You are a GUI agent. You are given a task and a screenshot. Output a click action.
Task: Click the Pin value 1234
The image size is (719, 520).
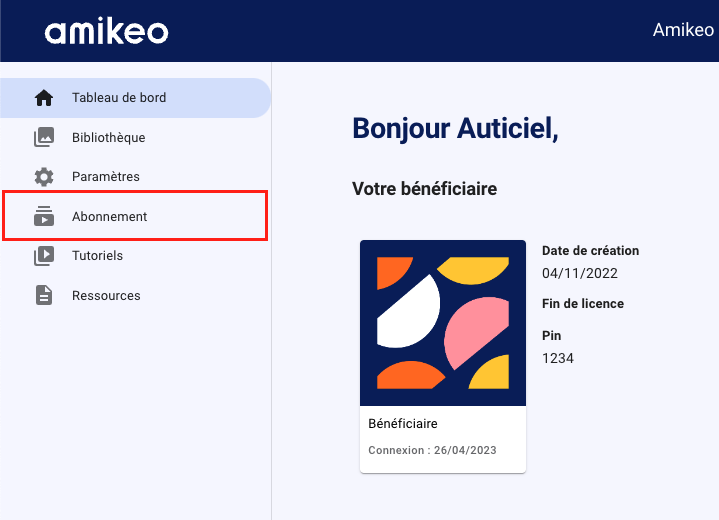point(558,358)
